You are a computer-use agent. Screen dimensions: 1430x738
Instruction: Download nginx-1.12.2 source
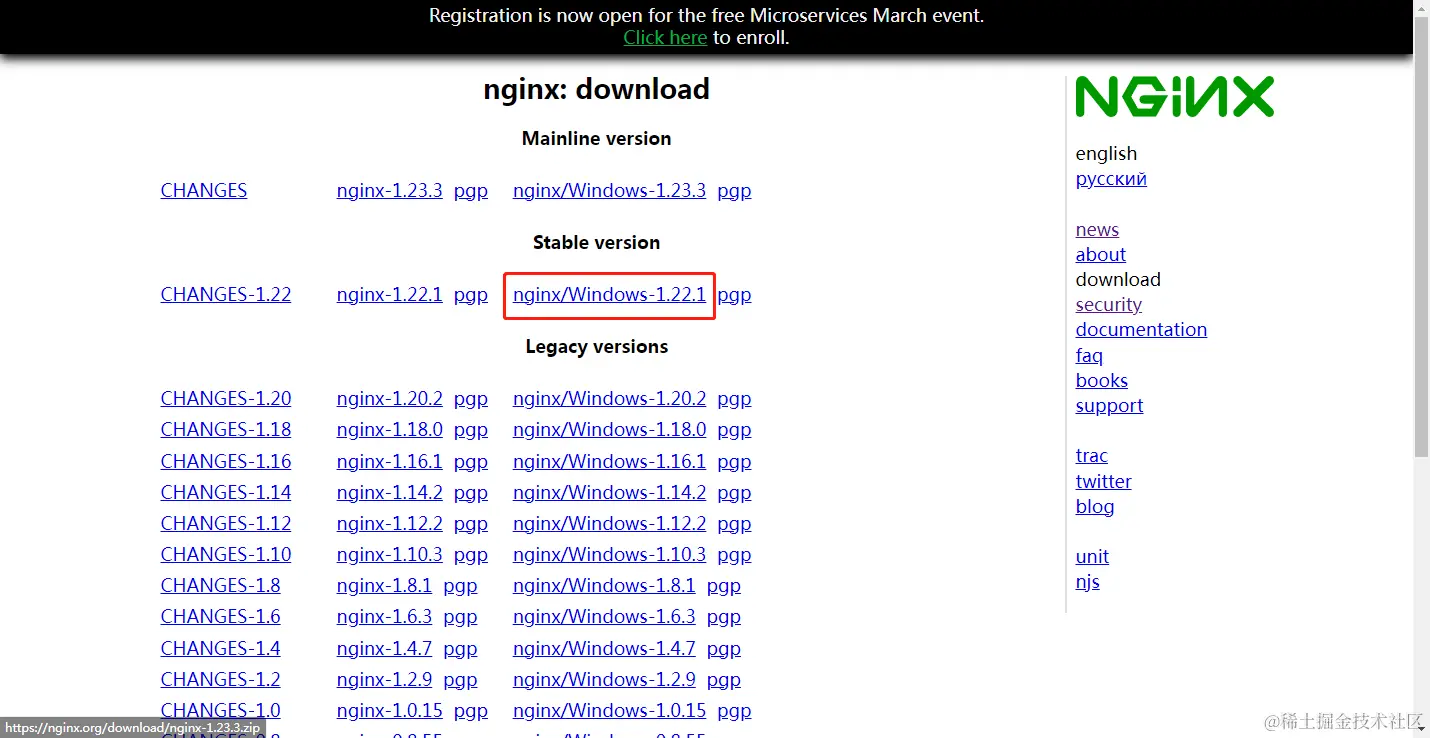pos(389,524)
